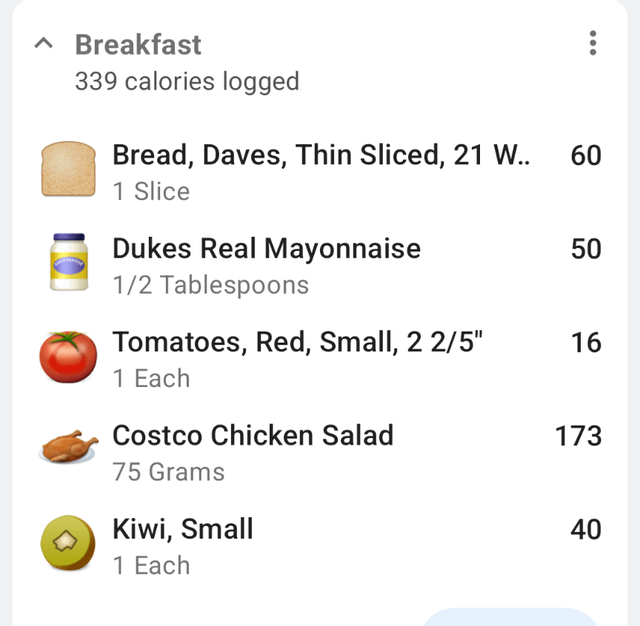Tap the red tomato icon

coord(68,357)
